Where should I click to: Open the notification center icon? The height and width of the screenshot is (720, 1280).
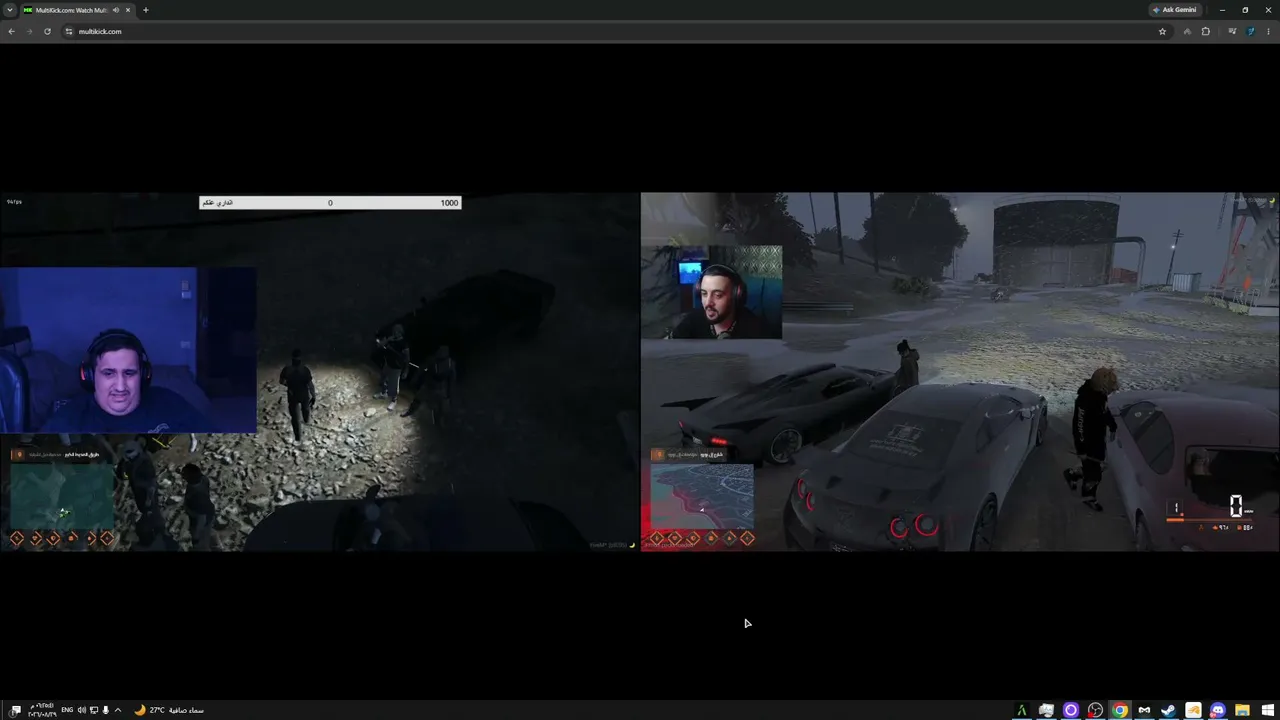coord(15,710)
